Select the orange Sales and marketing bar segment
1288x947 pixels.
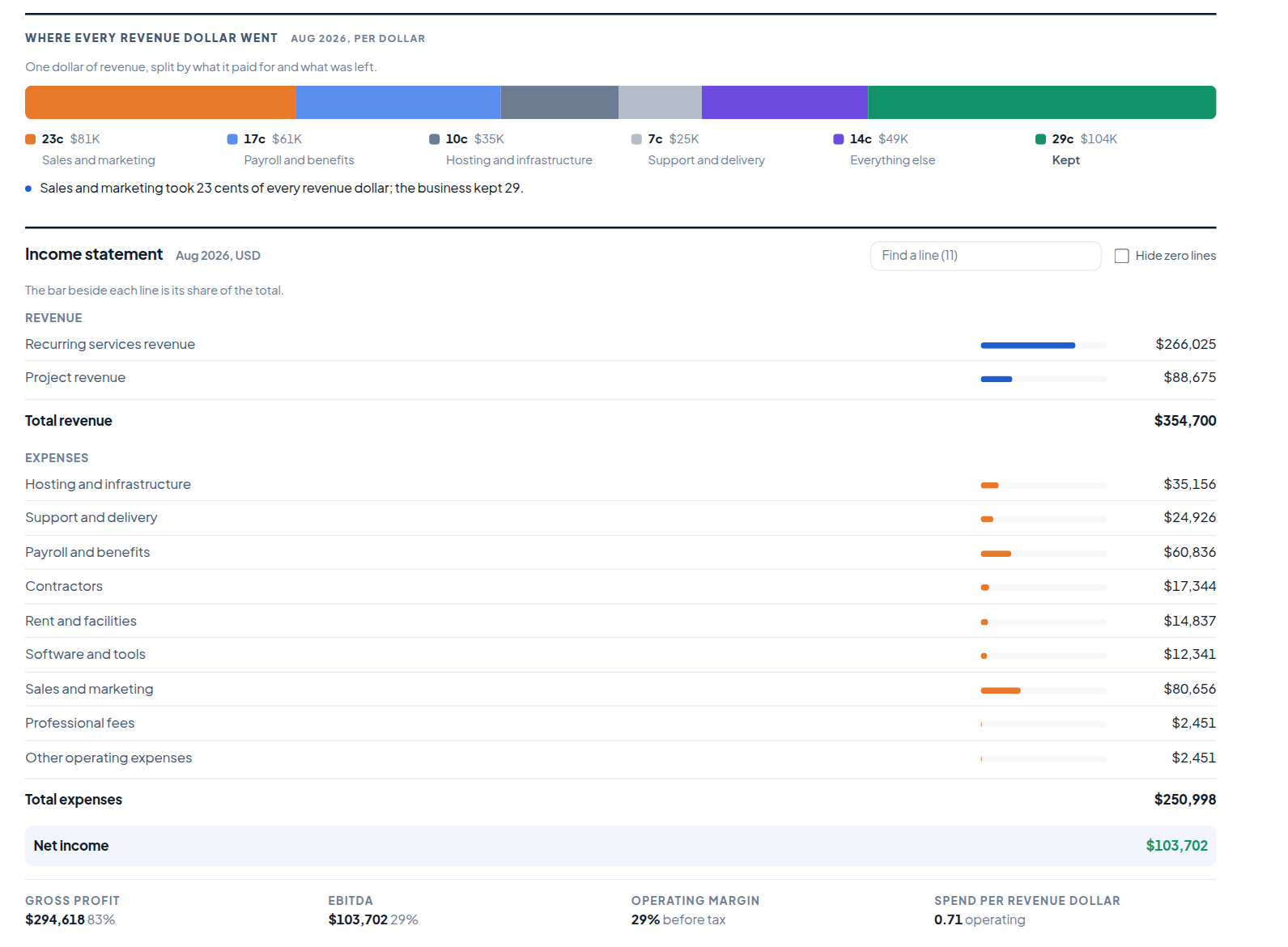pos(160,103)
